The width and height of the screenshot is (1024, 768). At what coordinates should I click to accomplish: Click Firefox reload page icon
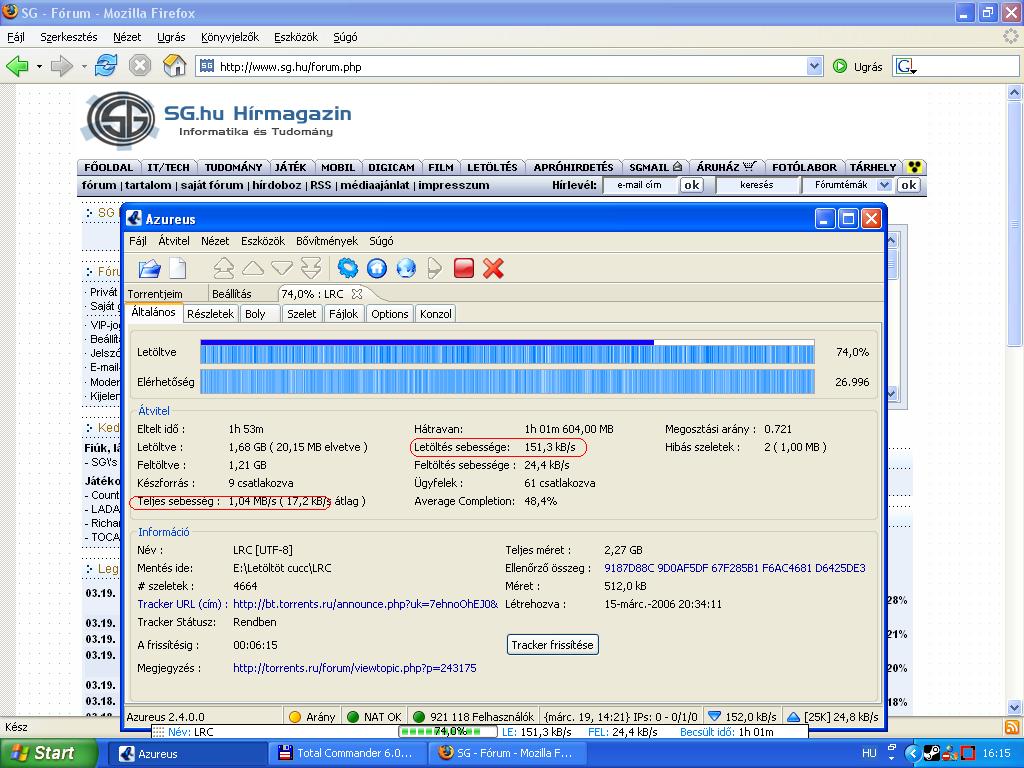click(x=106, y=66)
